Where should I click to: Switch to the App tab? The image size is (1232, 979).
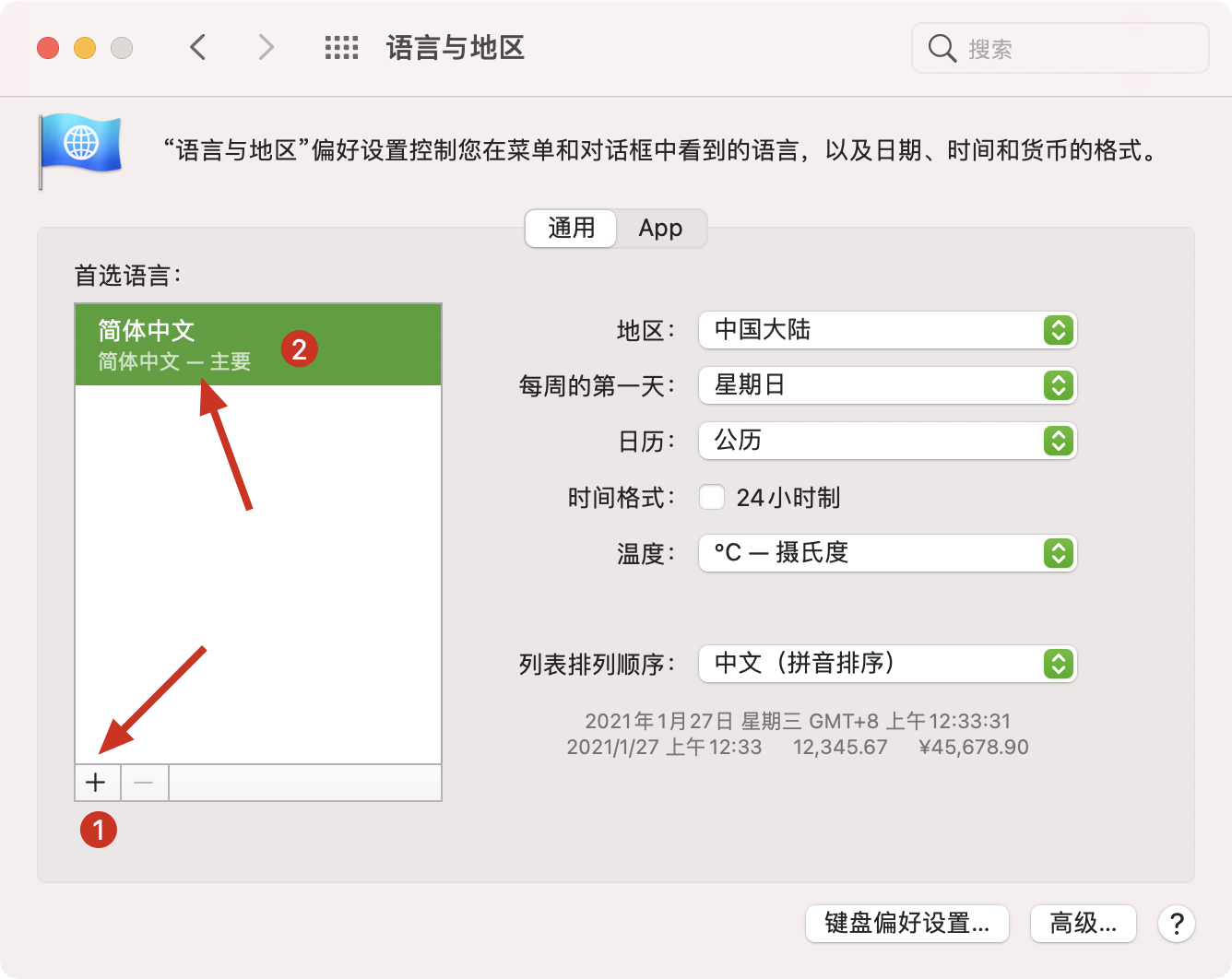point(660,229)
